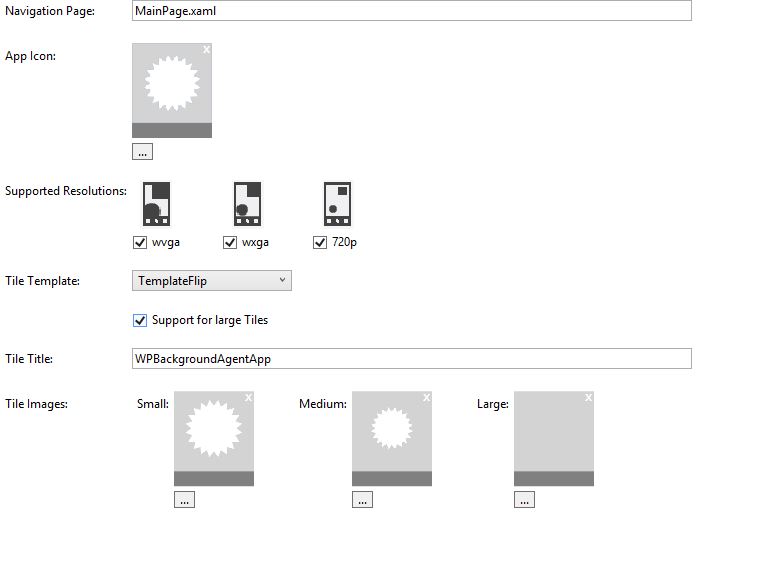
Task: Select the Small tile image thumbnail
Action: point(214,438)
